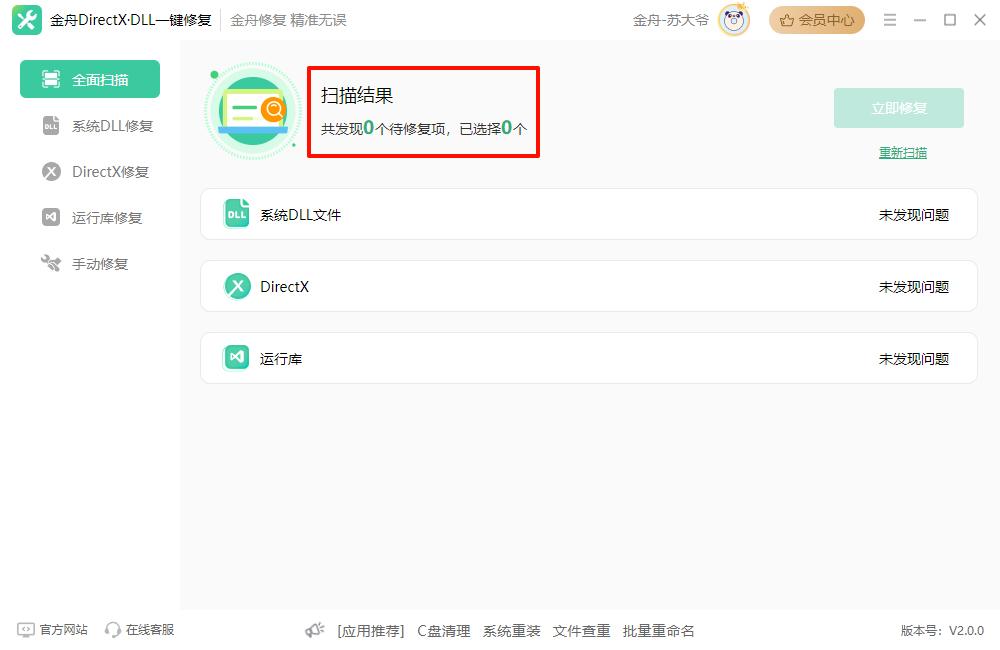1000x650 pixels.
Task: Click the 金舟 app logo icon
Action: point(27,20)
